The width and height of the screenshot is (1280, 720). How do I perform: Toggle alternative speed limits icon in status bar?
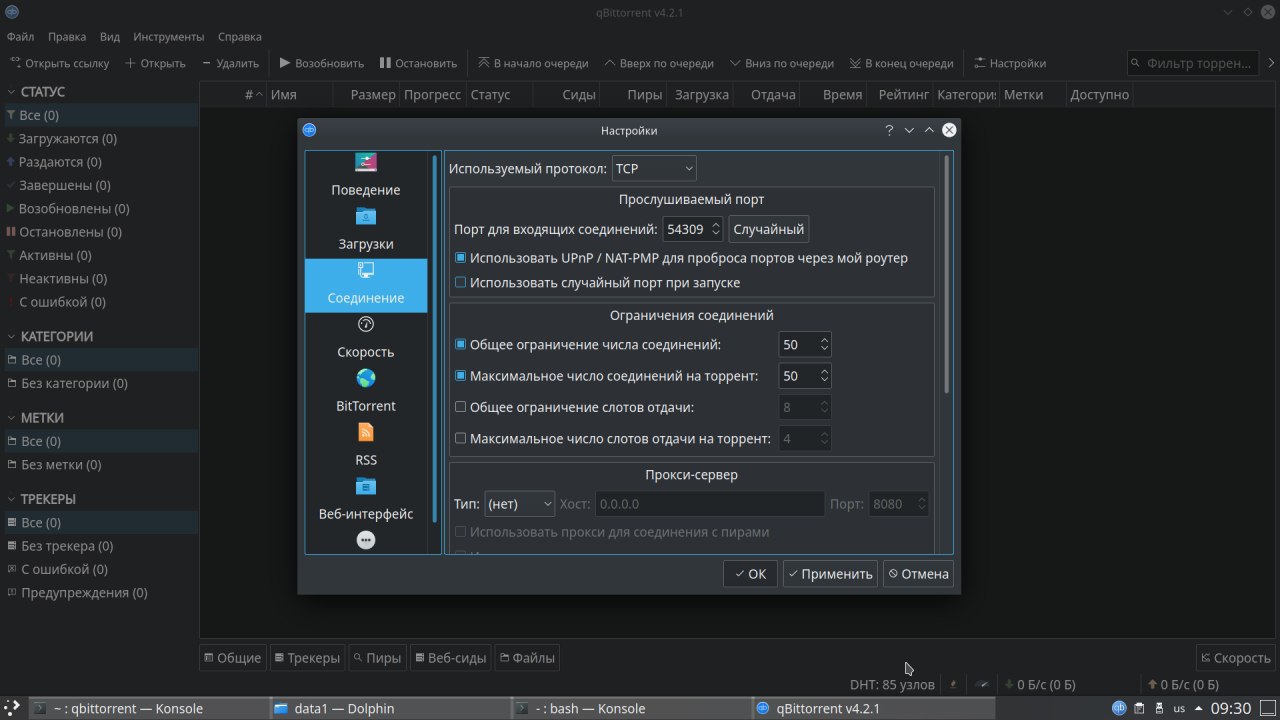pyautogui.click(x=982, y=685)
